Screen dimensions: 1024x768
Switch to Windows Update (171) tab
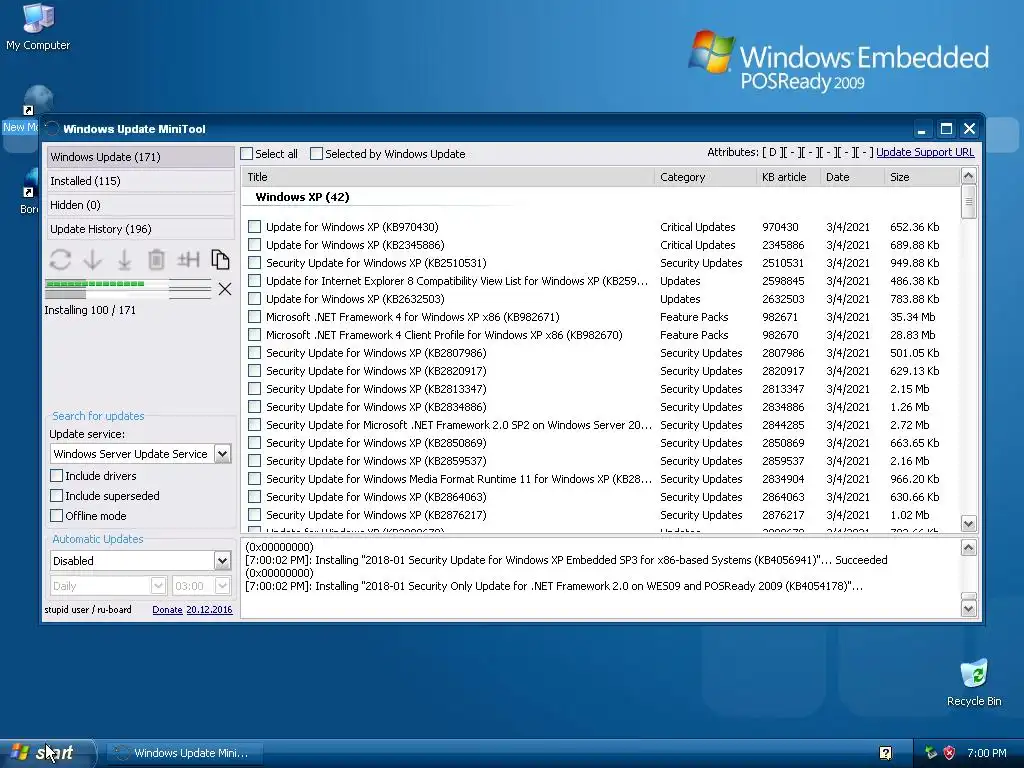click(140, 157)
